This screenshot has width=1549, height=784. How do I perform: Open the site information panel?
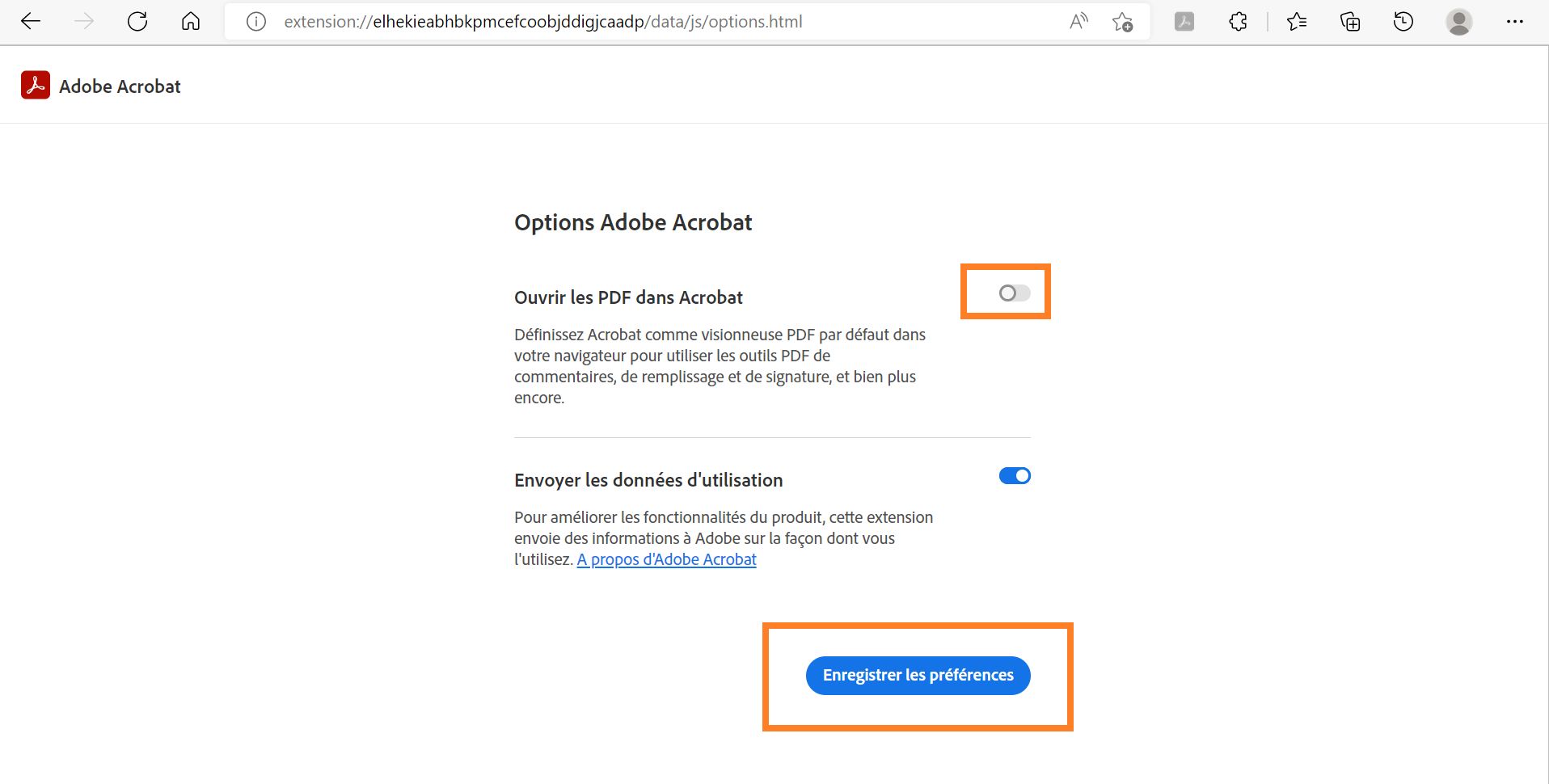point(255,21)
